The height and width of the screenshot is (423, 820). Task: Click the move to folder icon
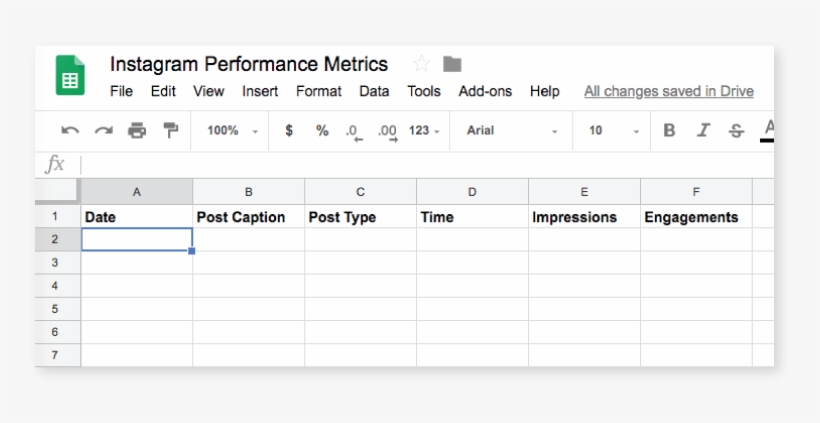pos(452,64)
